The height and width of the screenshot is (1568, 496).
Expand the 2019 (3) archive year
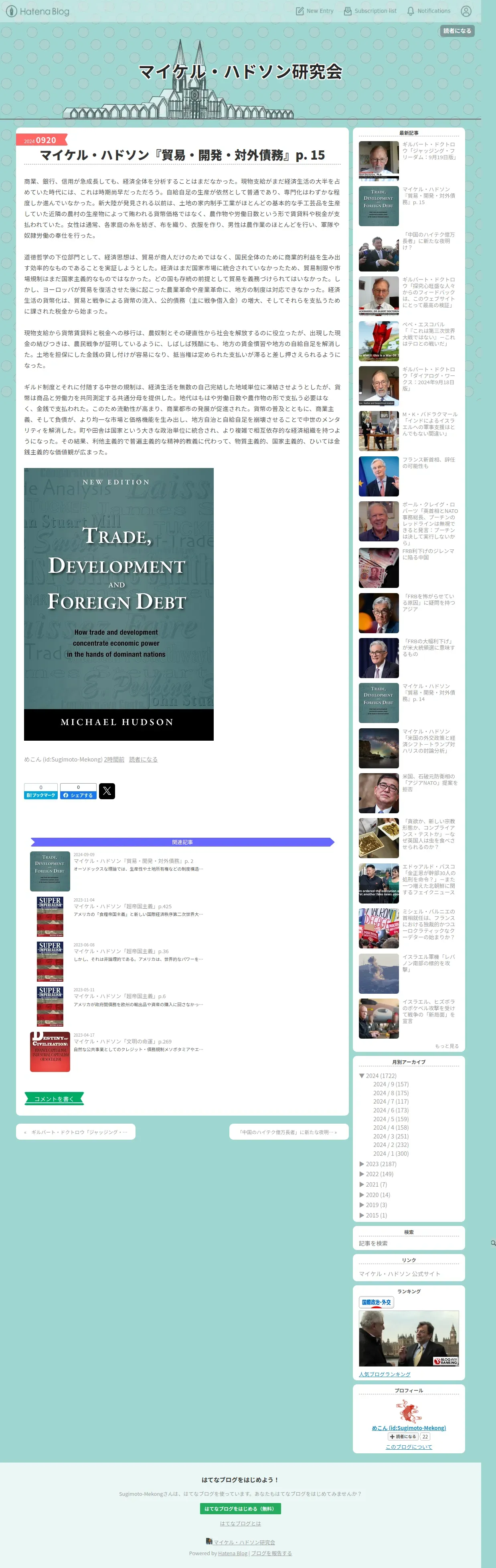click(x=362, y=1205)
